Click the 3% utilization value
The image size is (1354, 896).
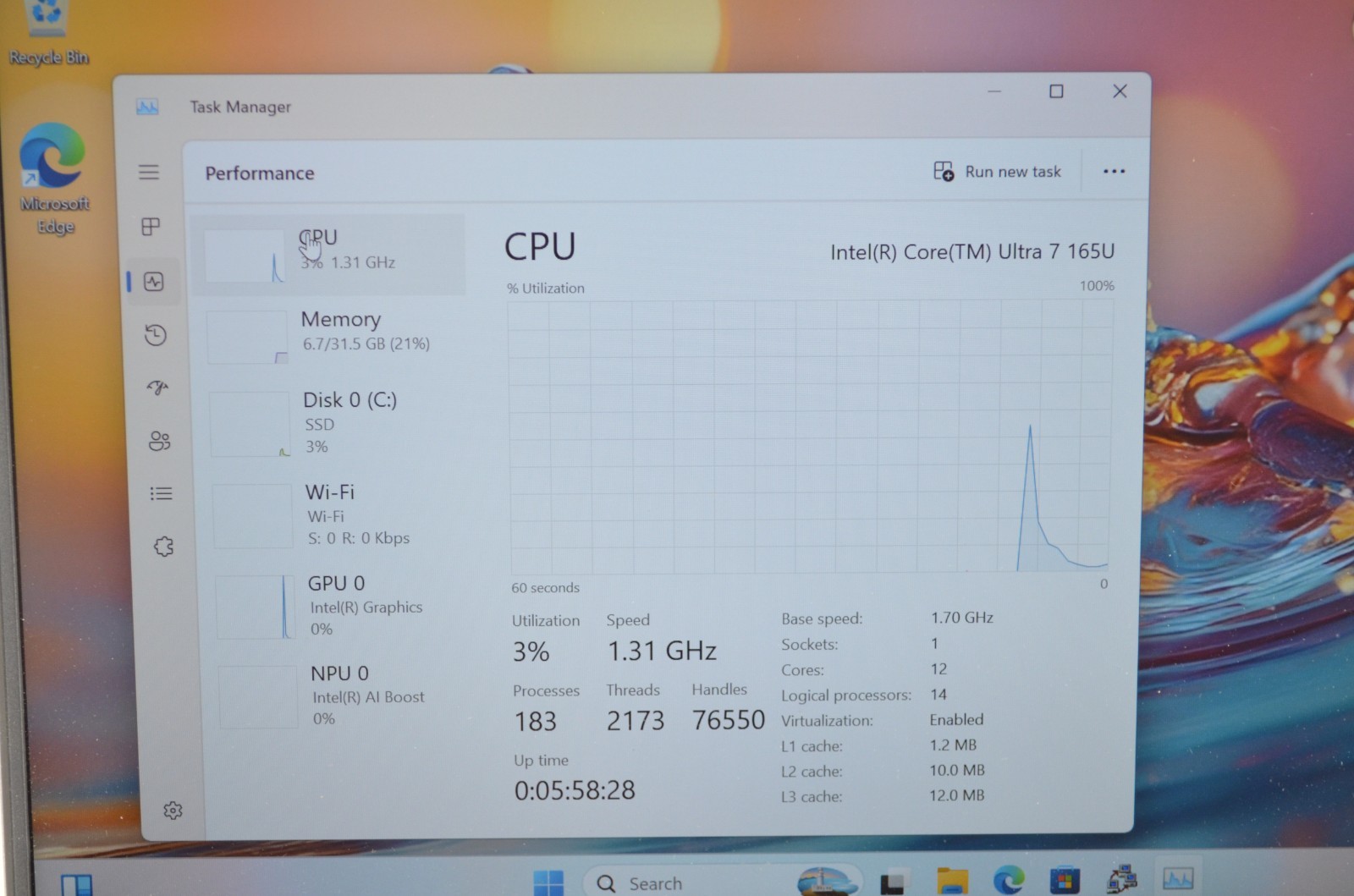(x=531, y=651)
